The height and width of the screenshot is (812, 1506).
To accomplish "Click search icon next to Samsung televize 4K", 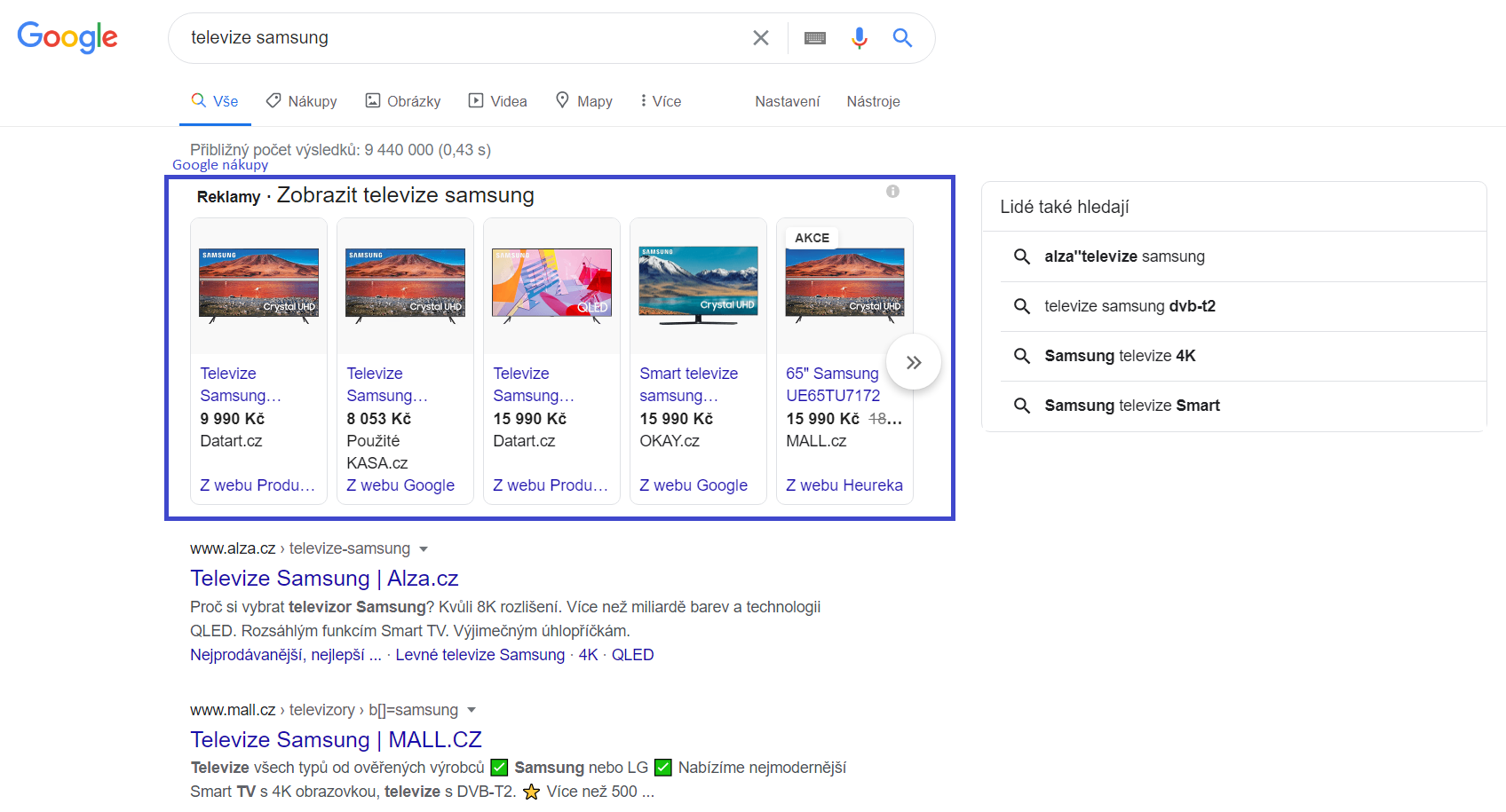I will [1022, 356].
